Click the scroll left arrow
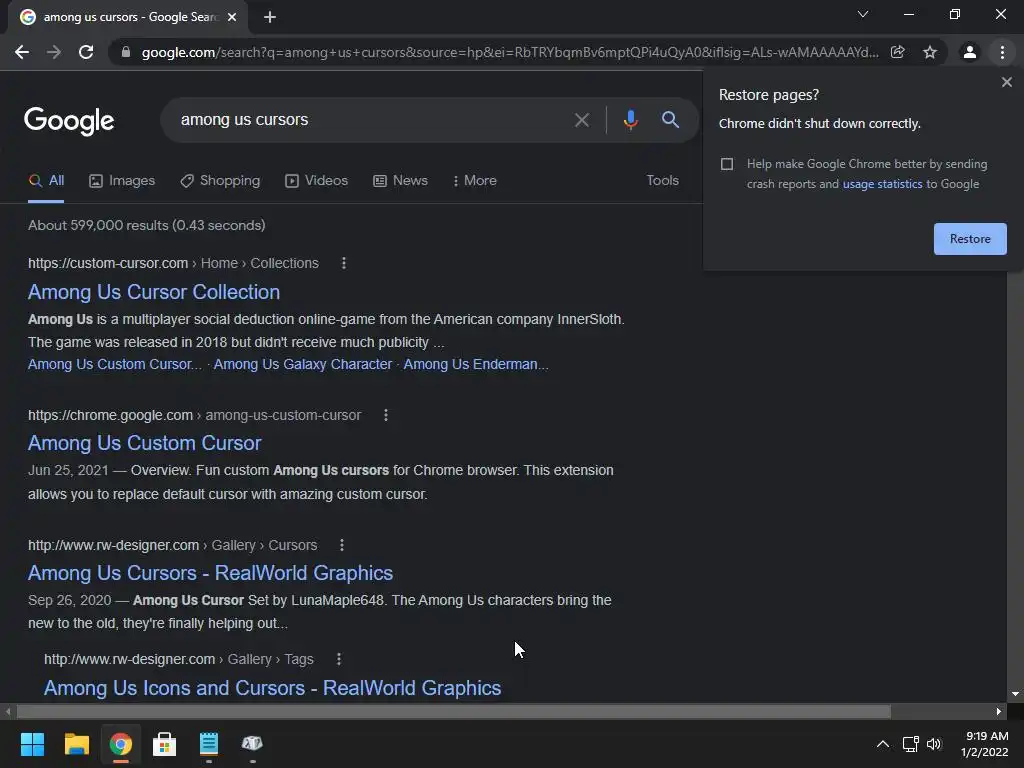This screenshot has height=768, width=1024. pyautogui.click(x=8, y=712)
